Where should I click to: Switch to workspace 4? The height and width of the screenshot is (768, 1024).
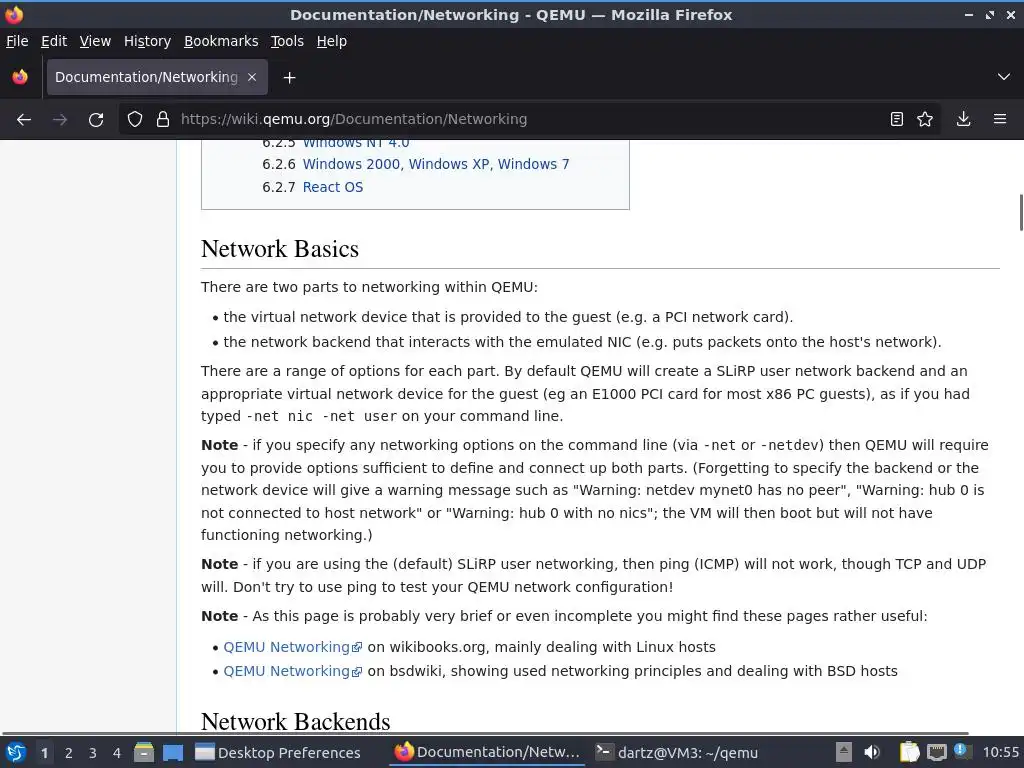[117, 753]
